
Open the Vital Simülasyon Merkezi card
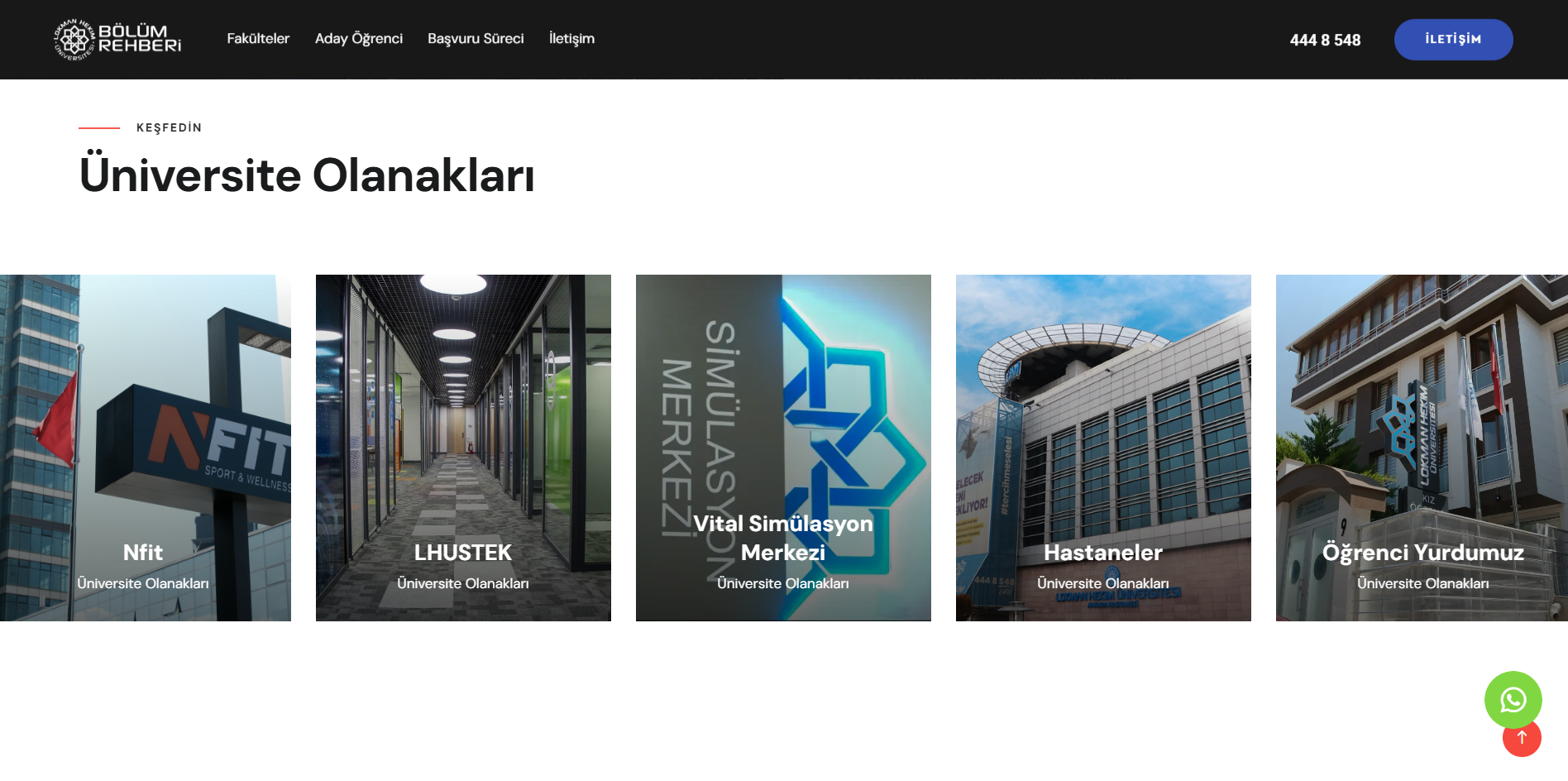[783, 448]
